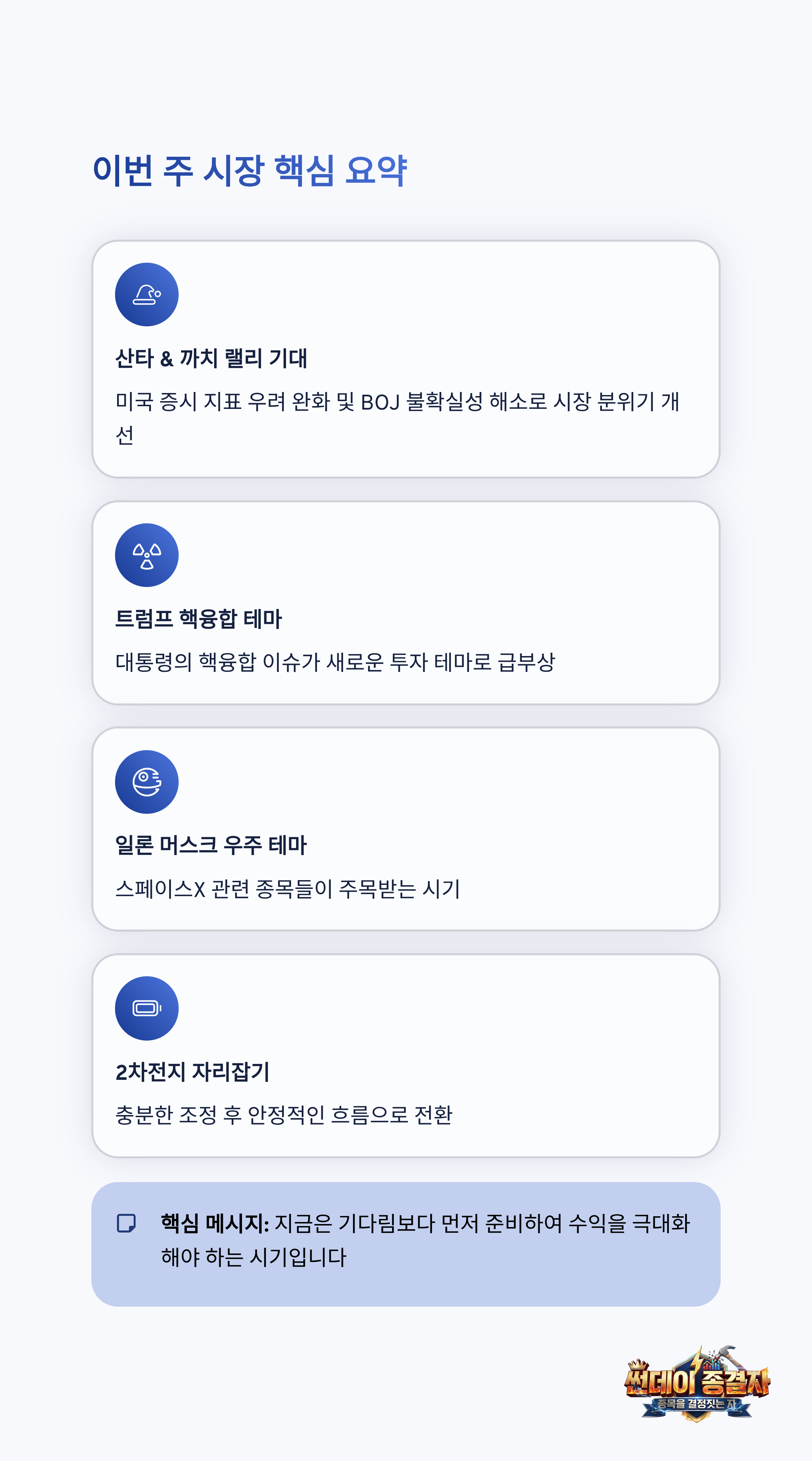Select the 이번 주 시장 핵심 요약 title

point(249,170)
